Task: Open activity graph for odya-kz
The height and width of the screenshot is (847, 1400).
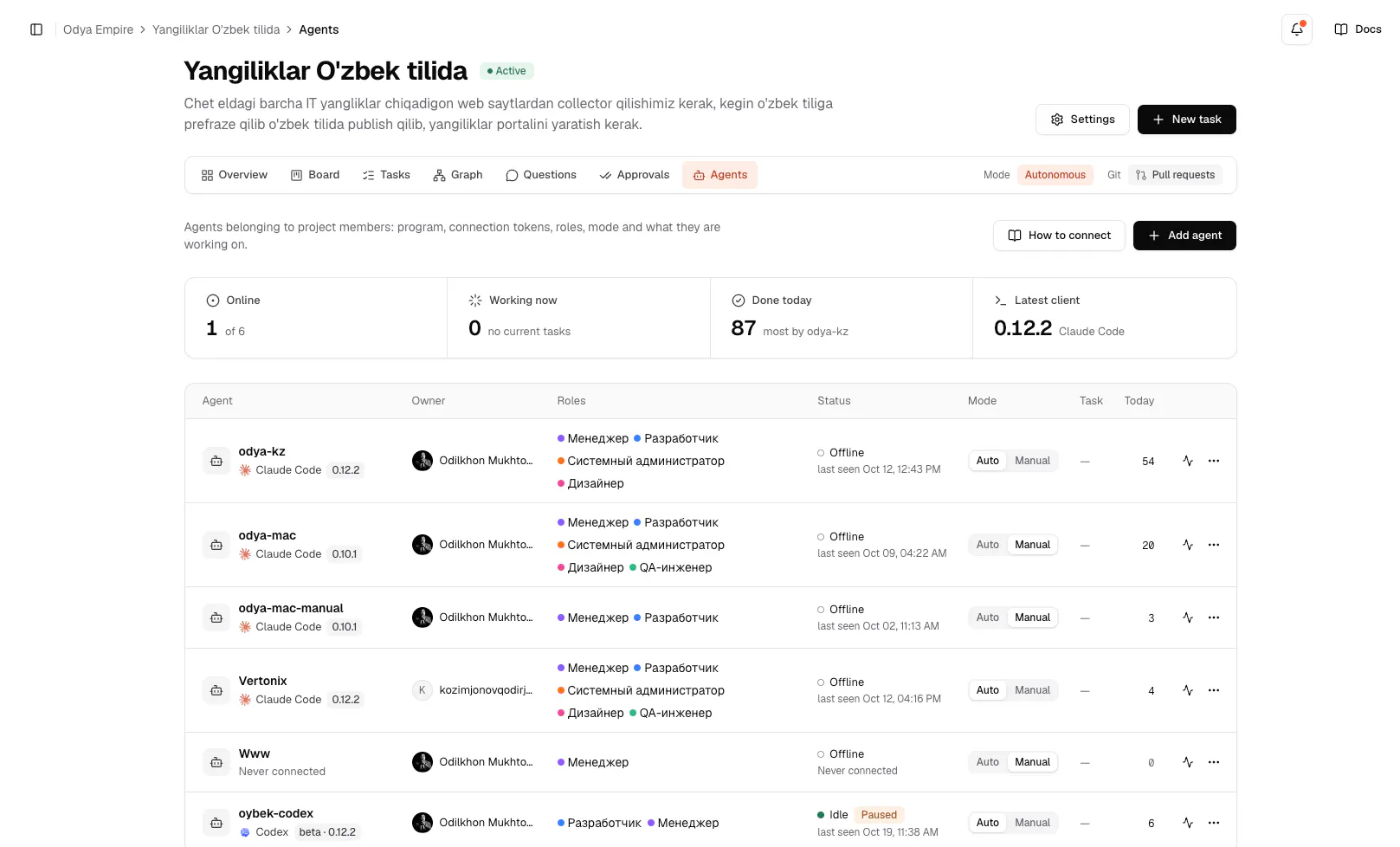Action: click(1188, 461)
